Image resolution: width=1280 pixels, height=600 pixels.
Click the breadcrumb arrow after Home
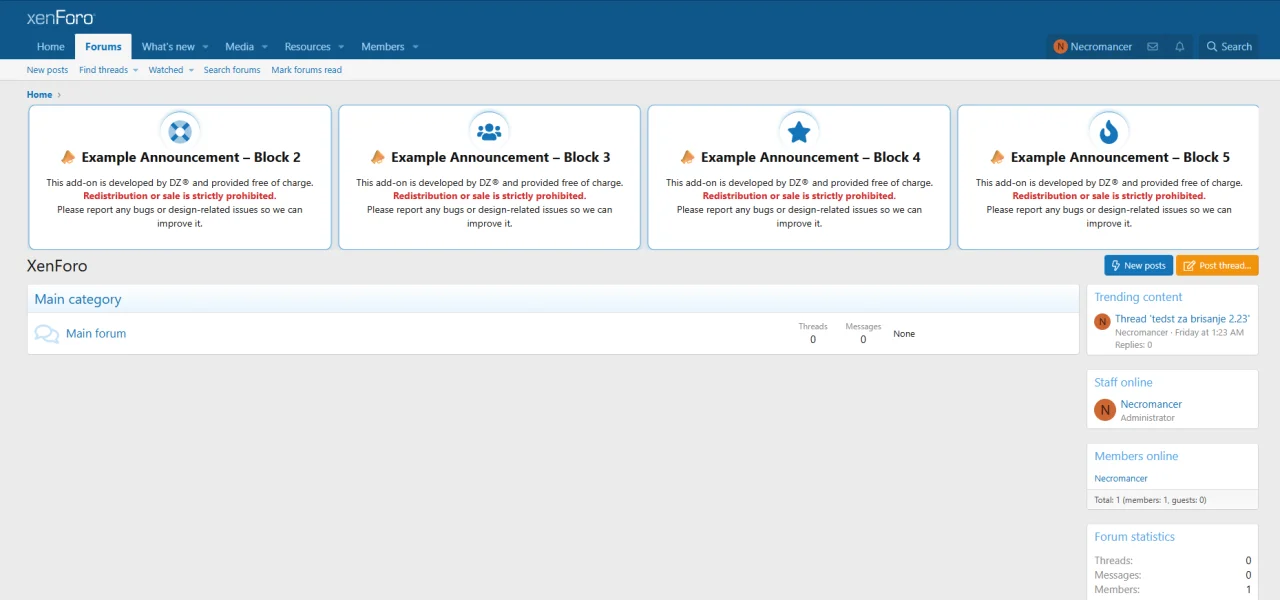coord(60,95)
